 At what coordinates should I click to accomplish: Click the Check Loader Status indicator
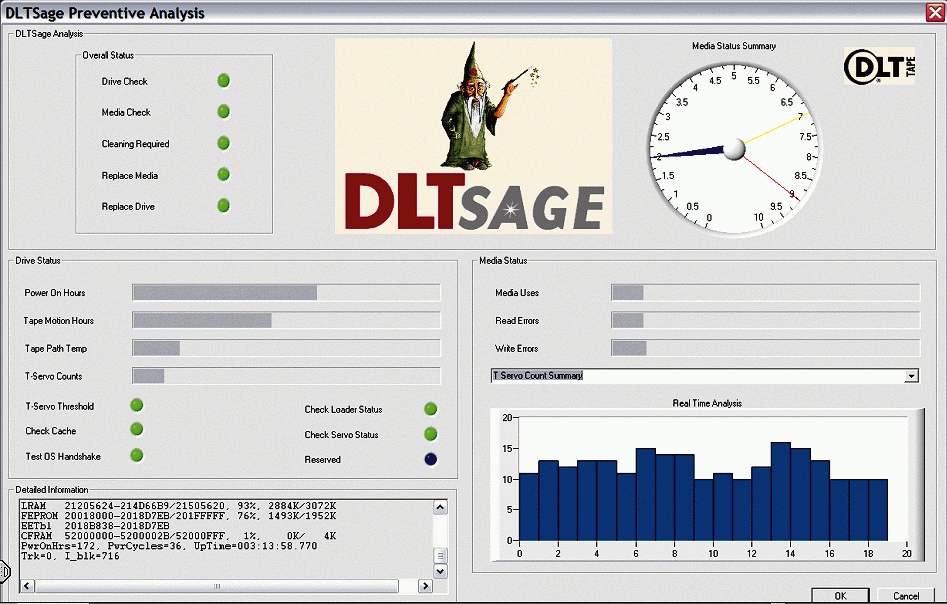(x=431, y=409)
